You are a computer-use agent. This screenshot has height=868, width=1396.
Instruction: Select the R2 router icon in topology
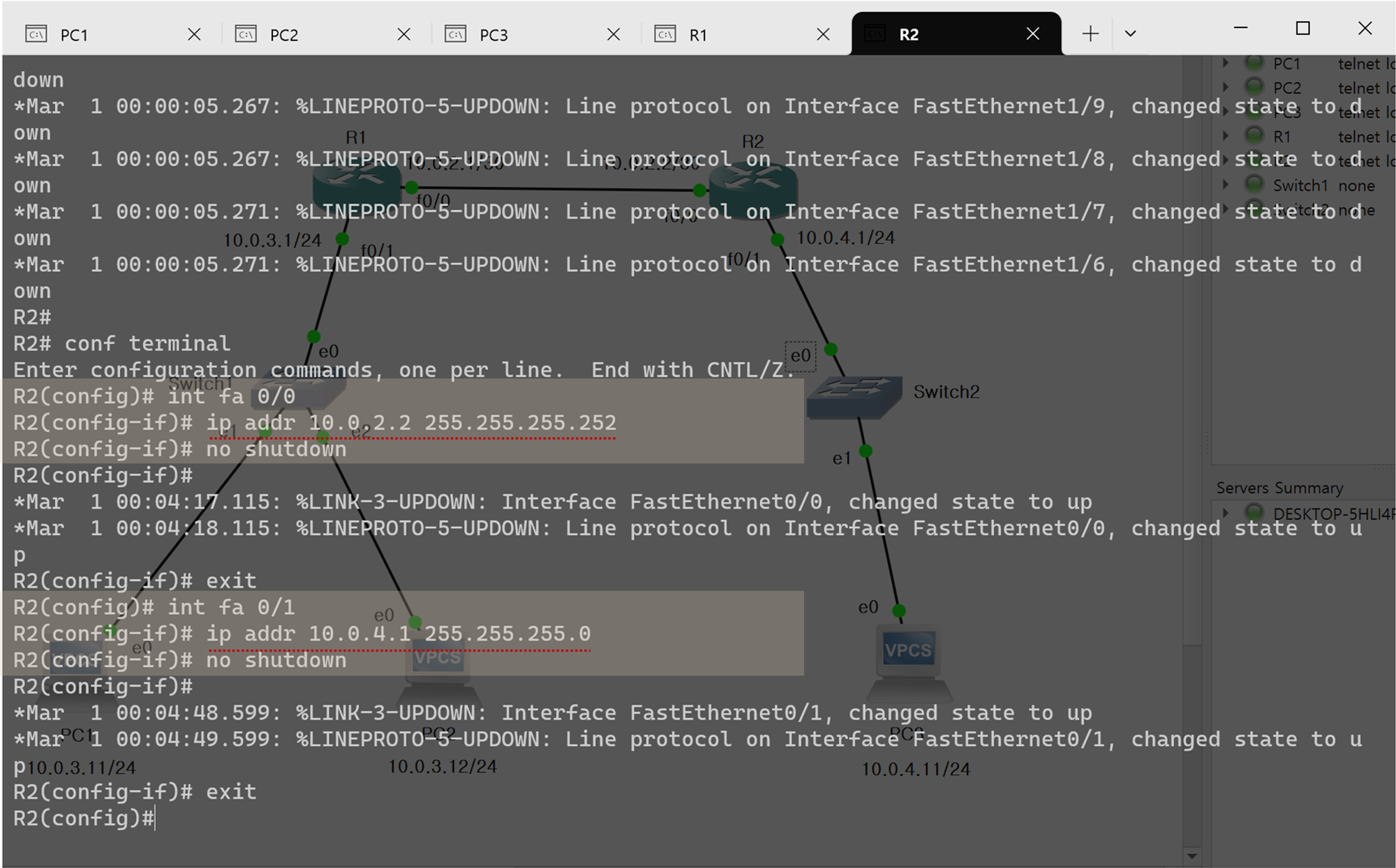tap(753, 189)
